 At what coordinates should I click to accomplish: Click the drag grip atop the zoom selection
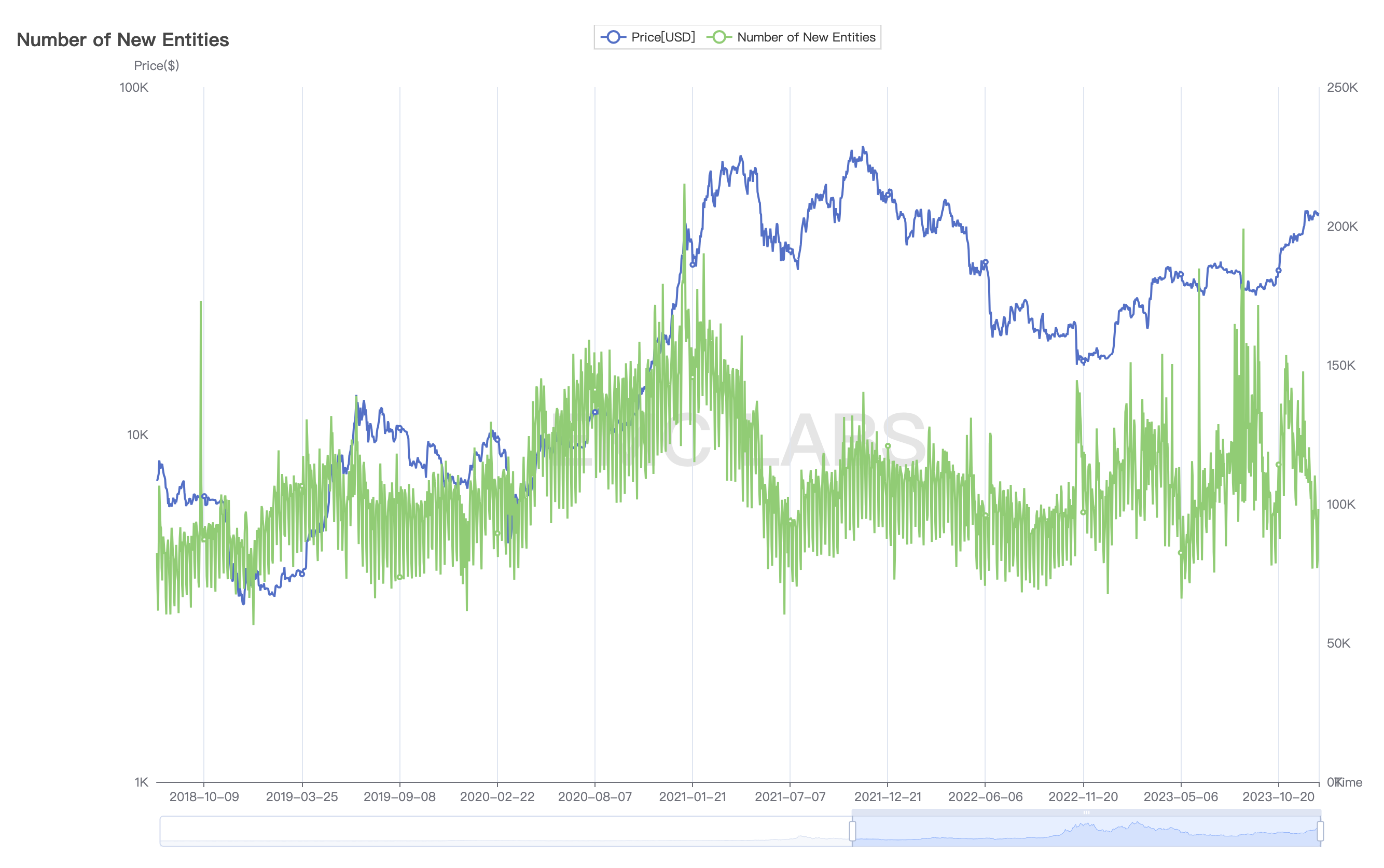[x=1086, y=813]
